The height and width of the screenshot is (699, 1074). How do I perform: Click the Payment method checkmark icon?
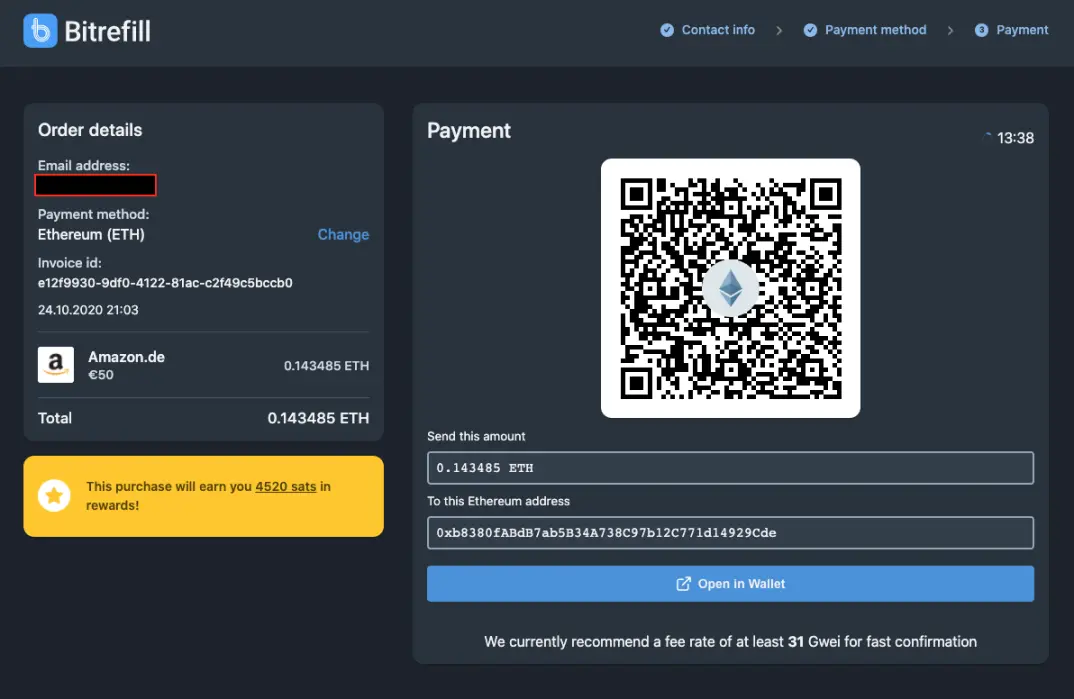pos(810,30)
